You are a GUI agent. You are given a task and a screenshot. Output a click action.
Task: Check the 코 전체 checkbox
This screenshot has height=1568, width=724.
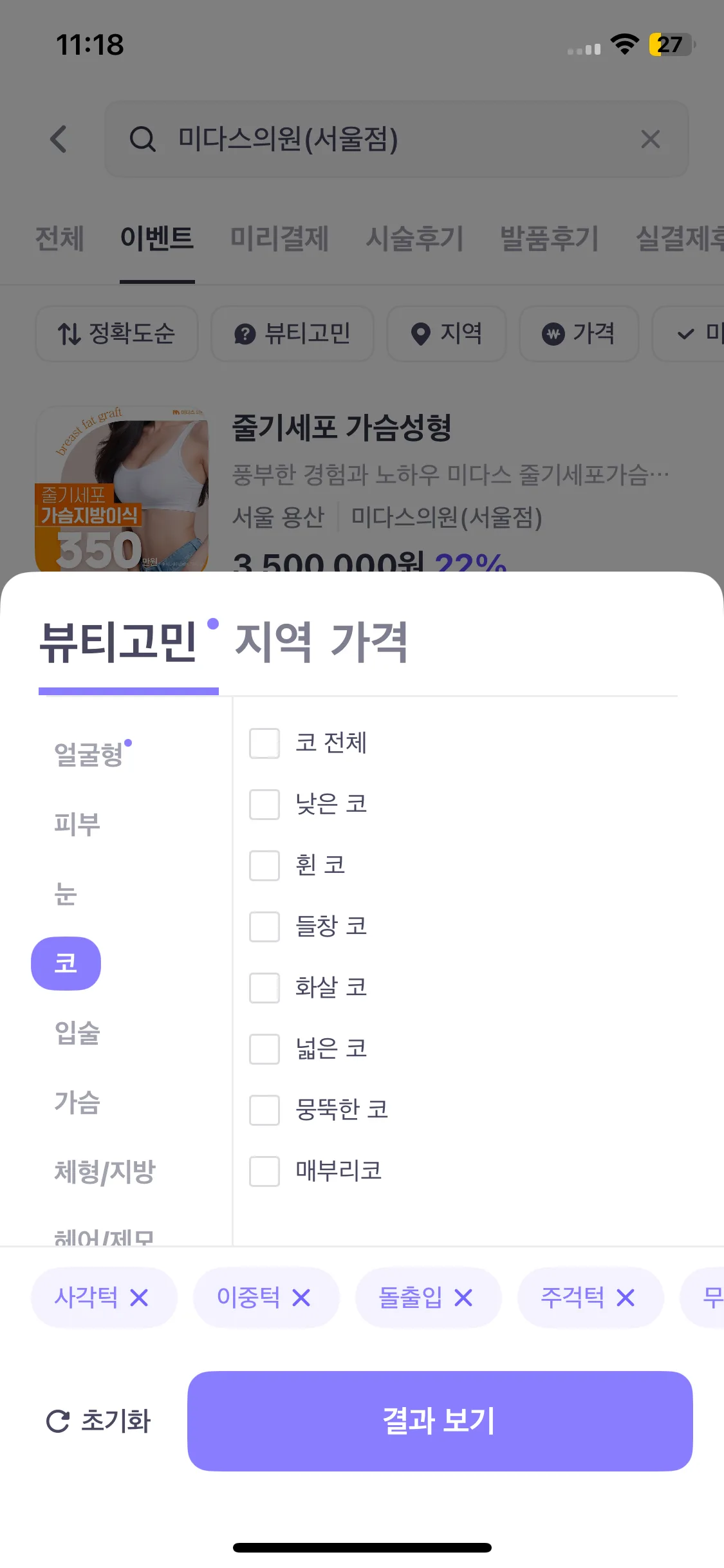(x=265, y=743)
